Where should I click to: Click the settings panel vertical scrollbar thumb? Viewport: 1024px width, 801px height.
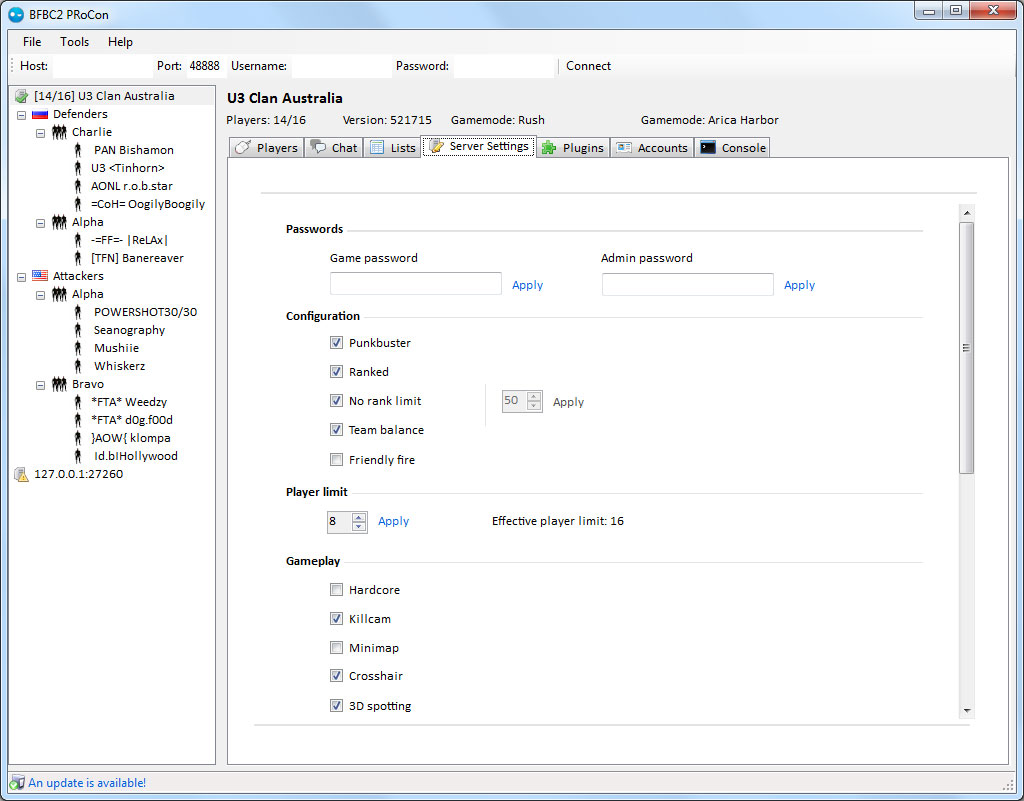(x=967, y=348)
